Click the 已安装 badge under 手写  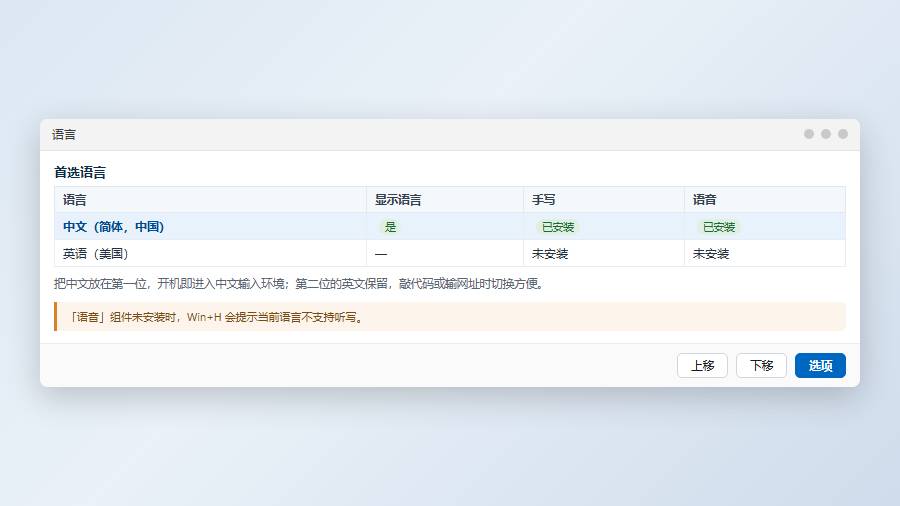click(x=558, y=227)
